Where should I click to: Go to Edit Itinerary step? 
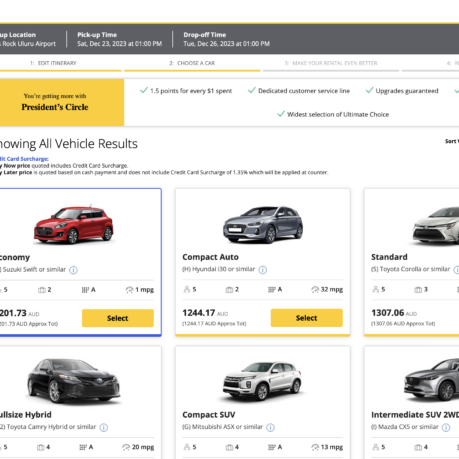tap(53, 63)
